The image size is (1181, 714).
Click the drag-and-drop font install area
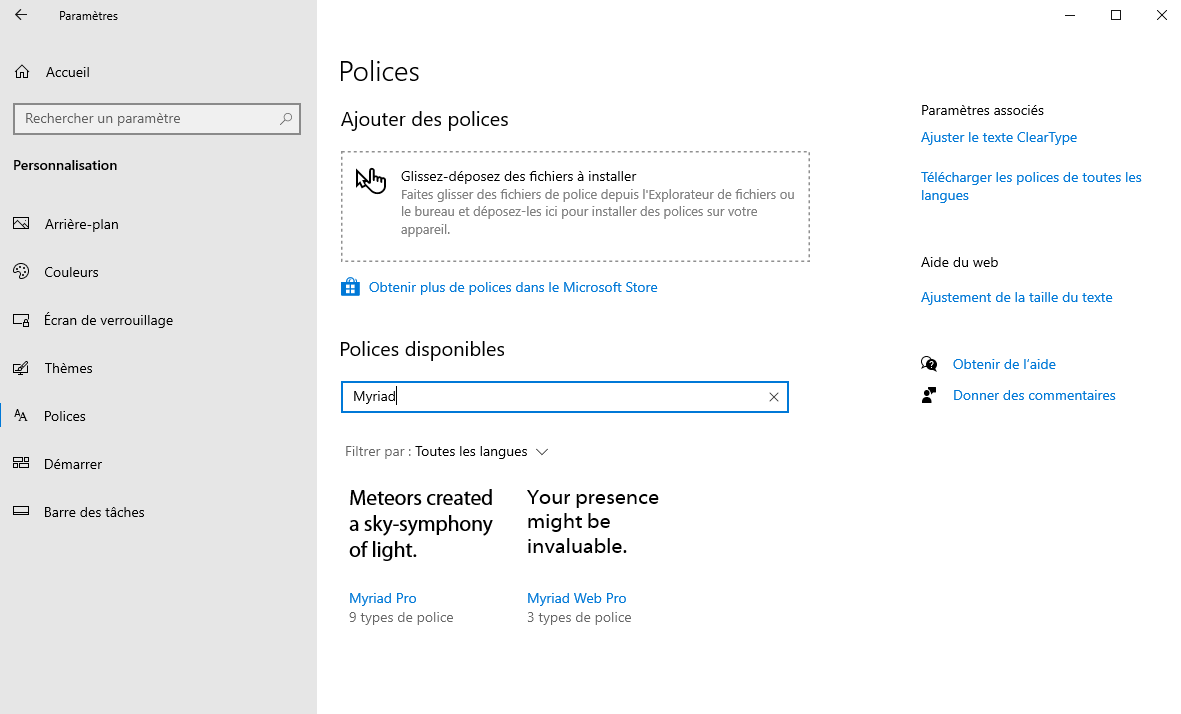pos(575,206)
